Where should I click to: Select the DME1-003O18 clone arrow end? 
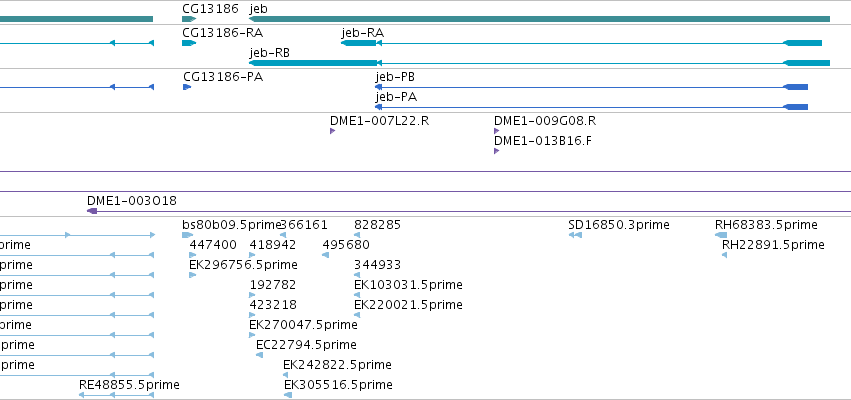92,211
